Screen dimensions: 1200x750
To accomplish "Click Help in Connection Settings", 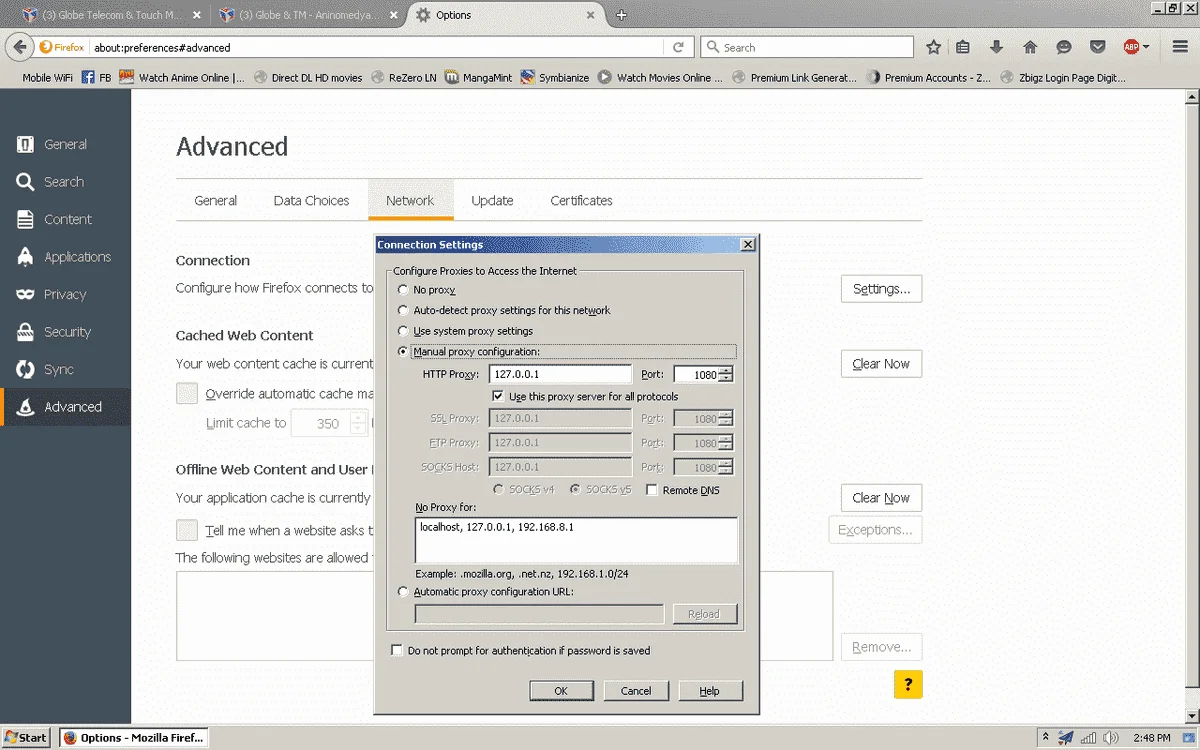I will (x=709, y=691).
